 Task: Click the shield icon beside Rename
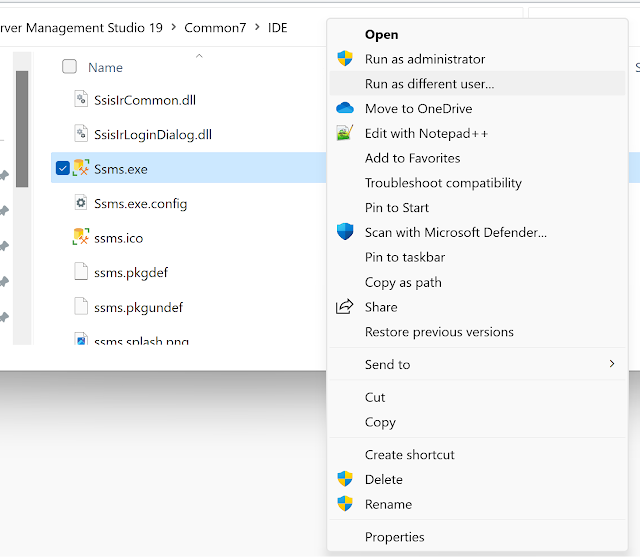tap(345, 504)
